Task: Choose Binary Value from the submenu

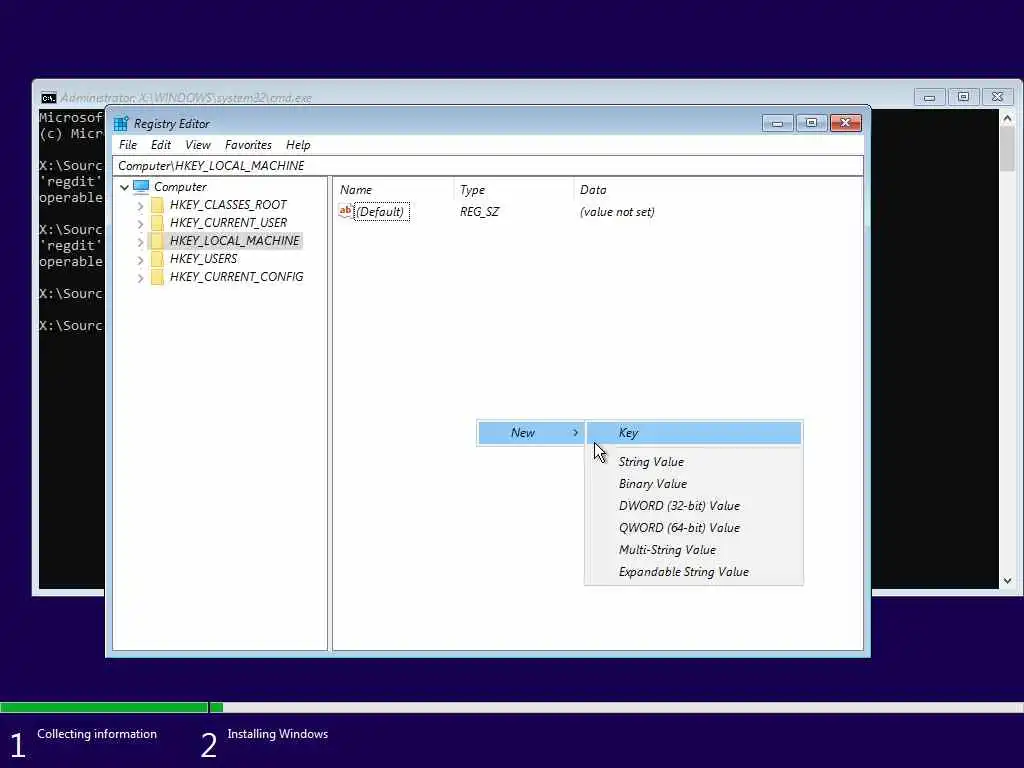Action: pos(694,484)
